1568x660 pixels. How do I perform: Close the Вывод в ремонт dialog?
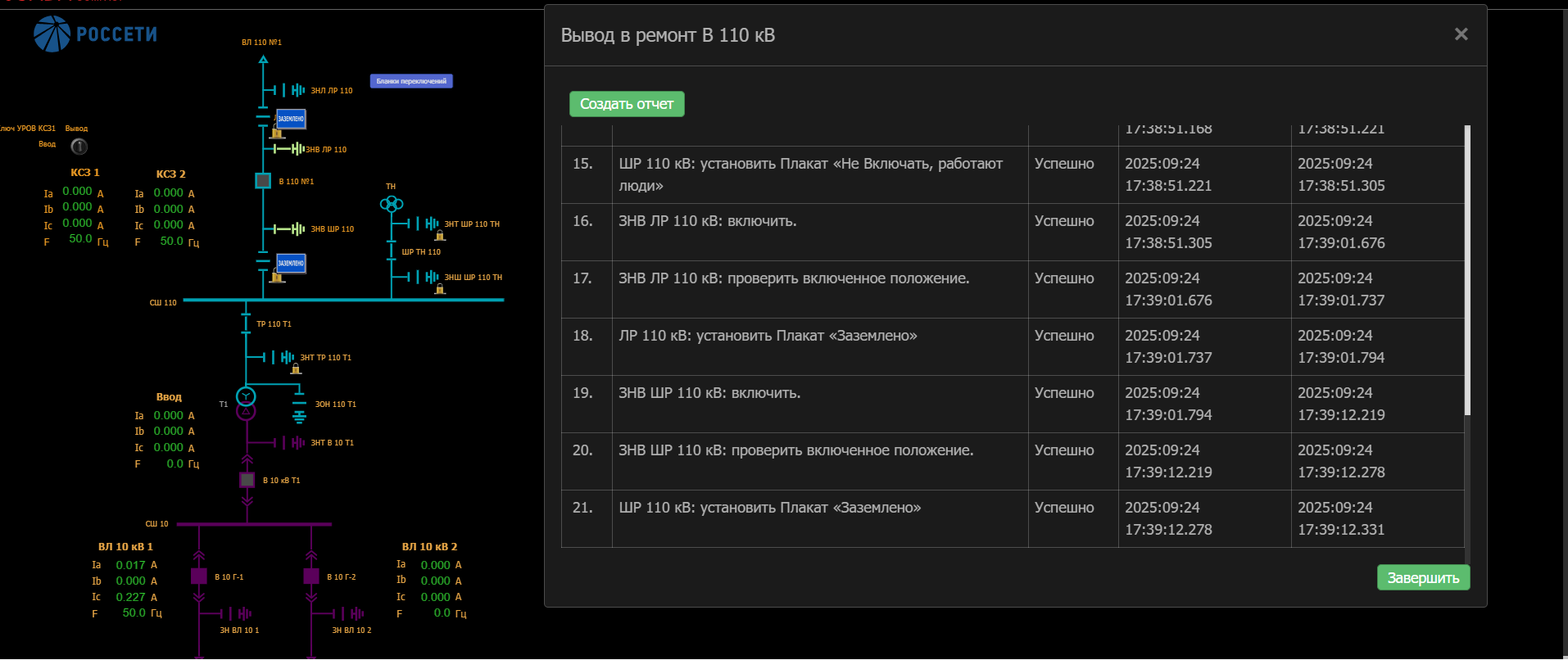click(x=1461, y=34)
